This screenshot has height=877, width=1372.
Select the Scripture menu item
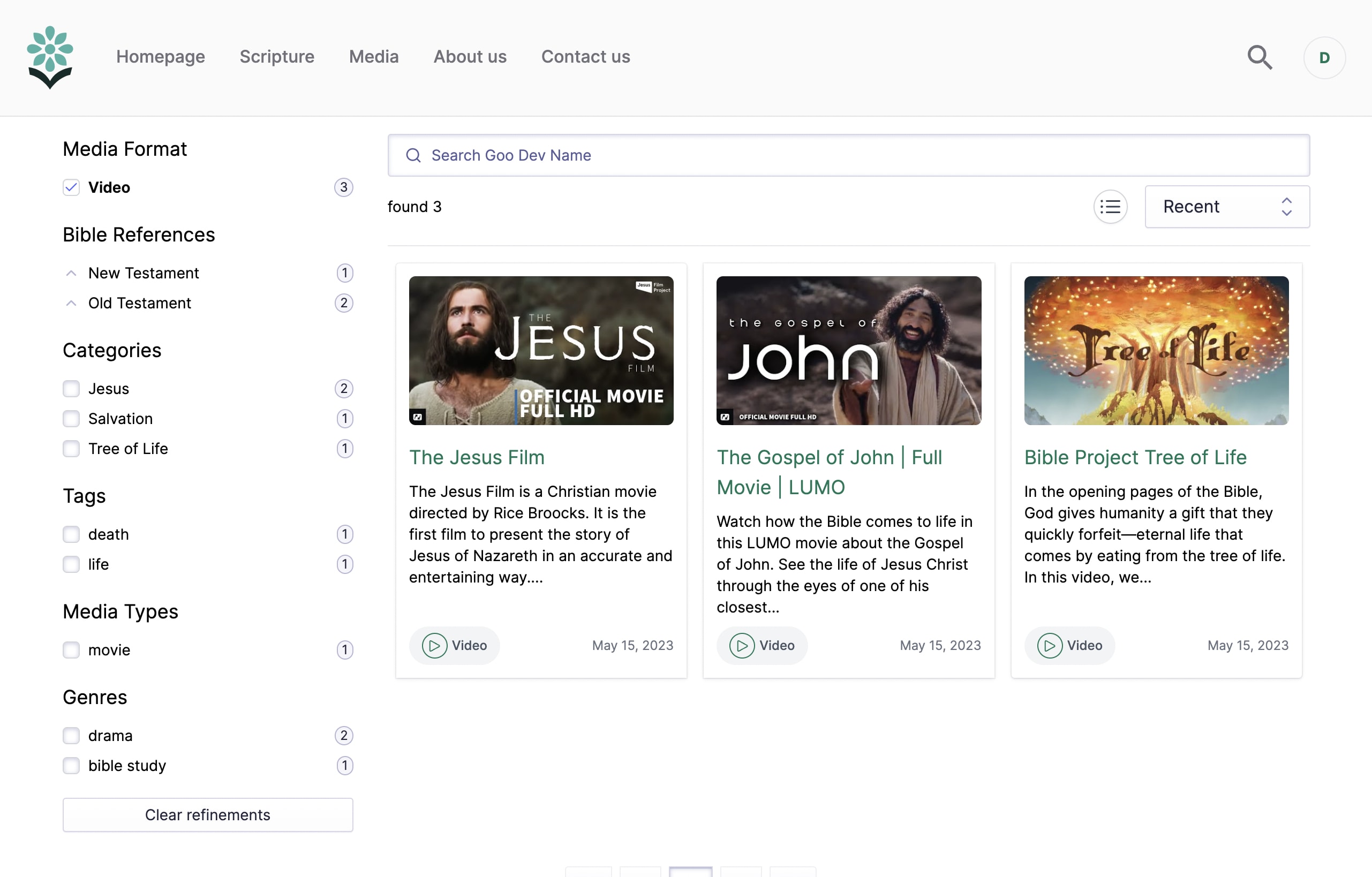point(277,57)
